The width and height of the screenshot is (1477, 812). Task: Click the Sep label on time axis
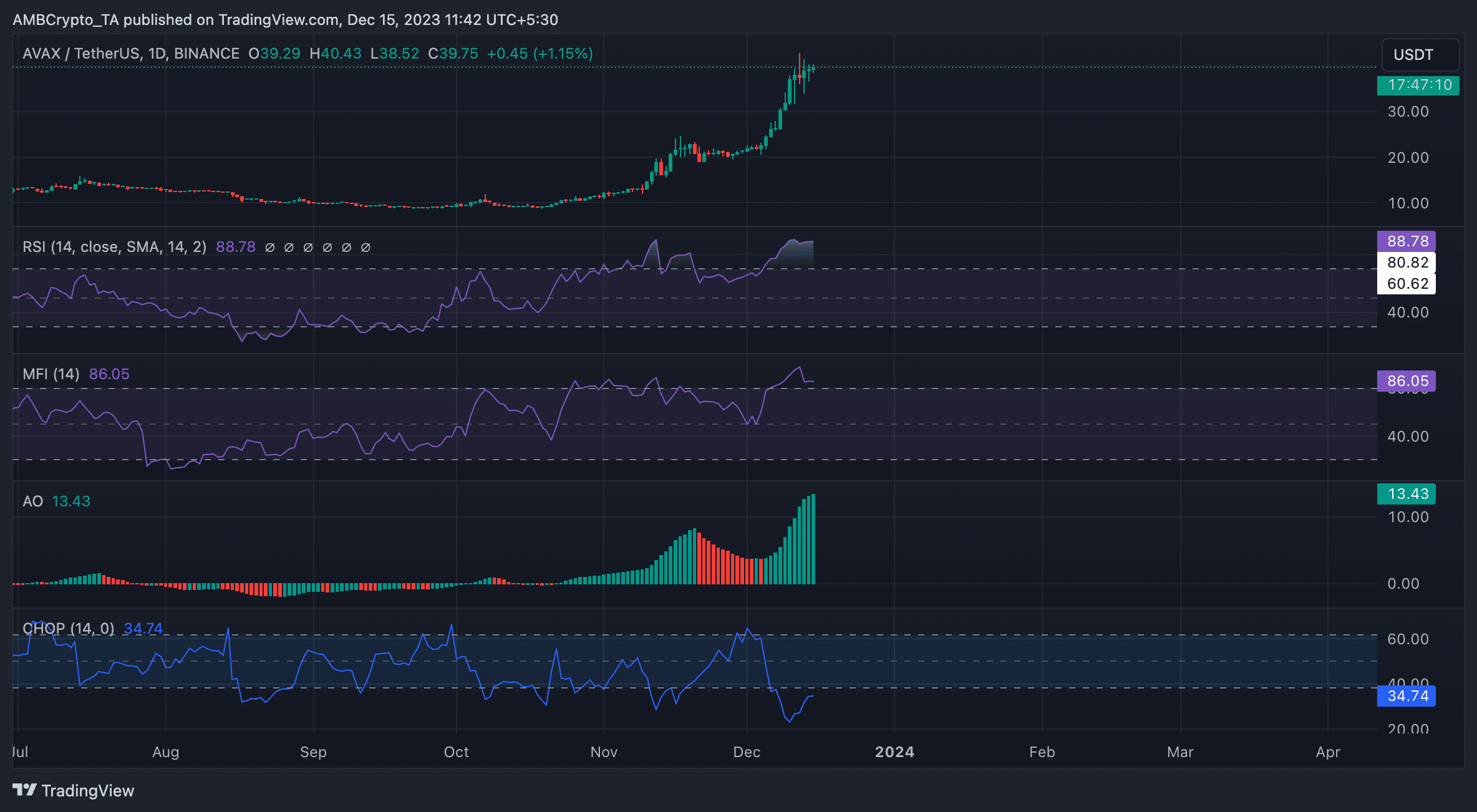click(x=313, y=752)
